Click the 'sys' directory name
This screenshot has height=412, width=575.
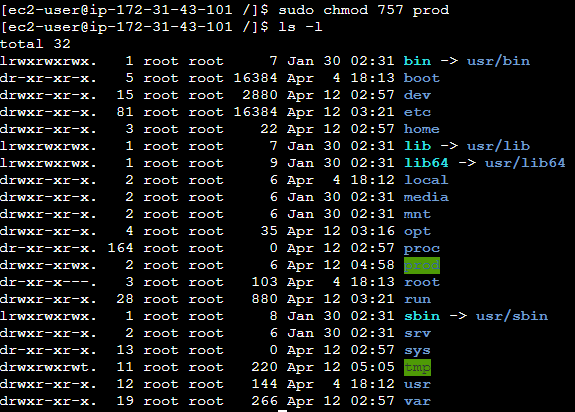[417, 350]
